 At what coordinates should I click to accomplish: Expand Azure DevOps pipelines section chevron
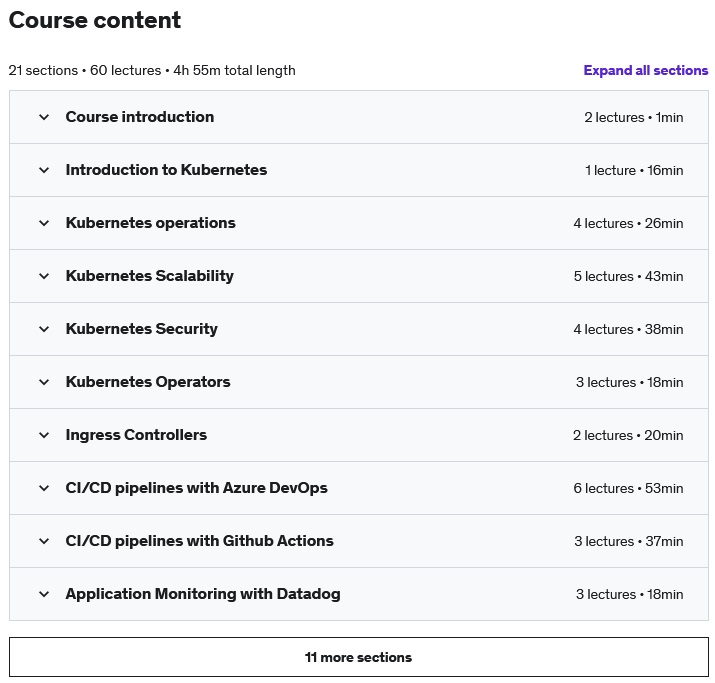click(44, 488)
